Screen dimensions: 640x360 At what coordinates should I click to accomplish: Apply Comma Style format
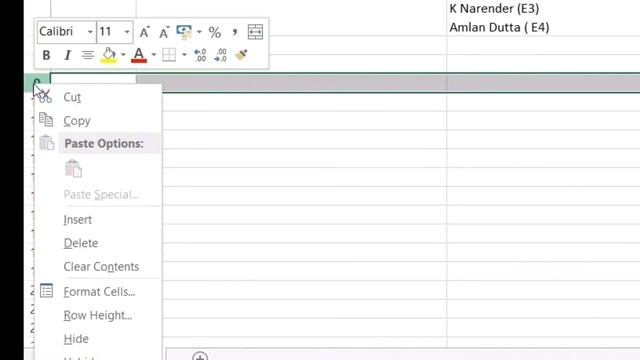point(235,32)
